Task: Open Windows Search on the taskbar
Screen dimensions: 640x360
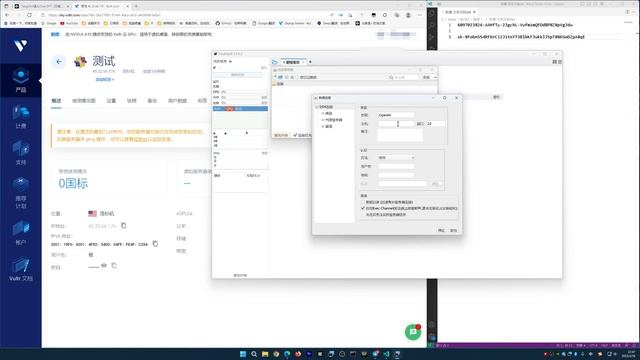Action: coord(254,354)
